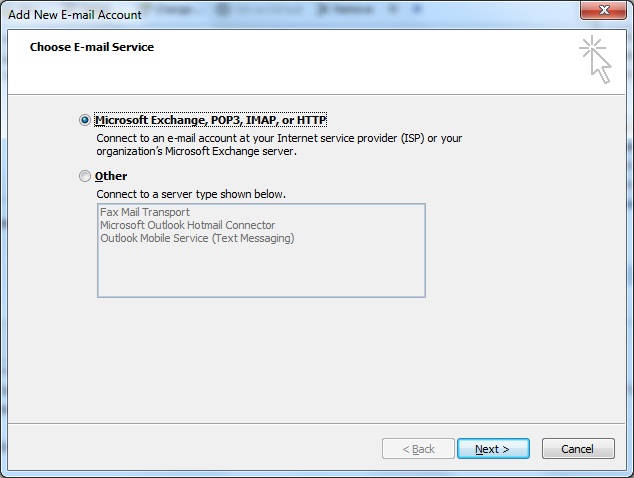Click the 'Connect to an e-mail account' description text
The image size is (634, 478).
pos(279,145)
